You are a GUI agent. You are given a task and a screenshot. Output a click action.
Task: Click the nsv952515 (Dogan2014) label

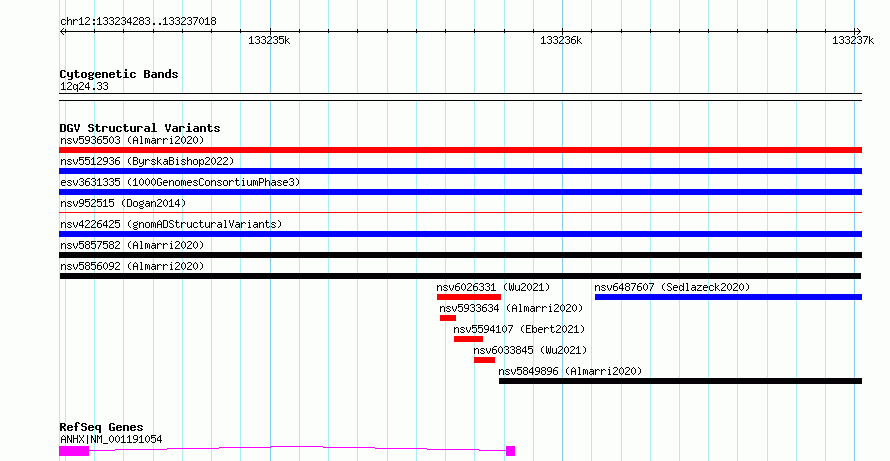pos(123,203)
